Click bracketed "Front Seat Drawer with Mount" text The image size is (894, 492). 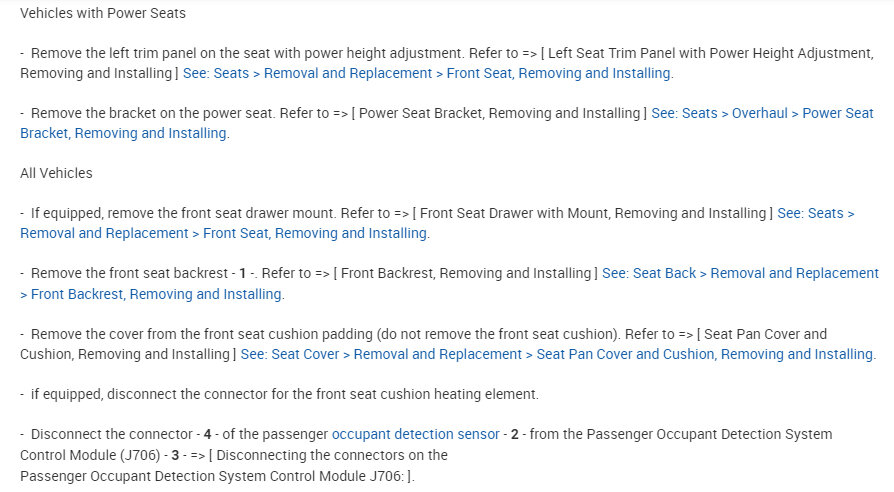(594, 213)
